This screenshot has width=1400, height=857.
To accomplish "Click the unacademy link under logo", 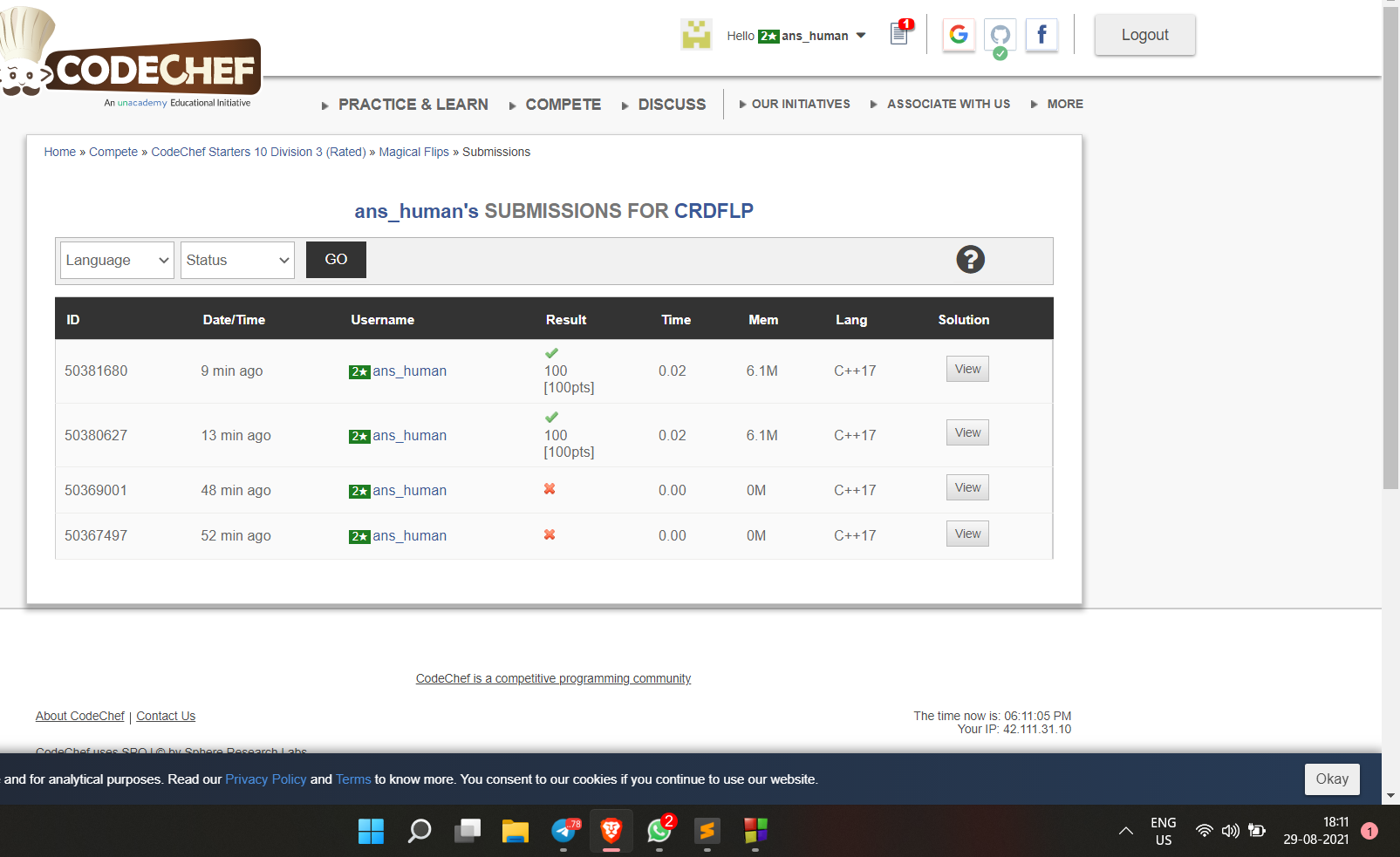I will coord(142,103).
